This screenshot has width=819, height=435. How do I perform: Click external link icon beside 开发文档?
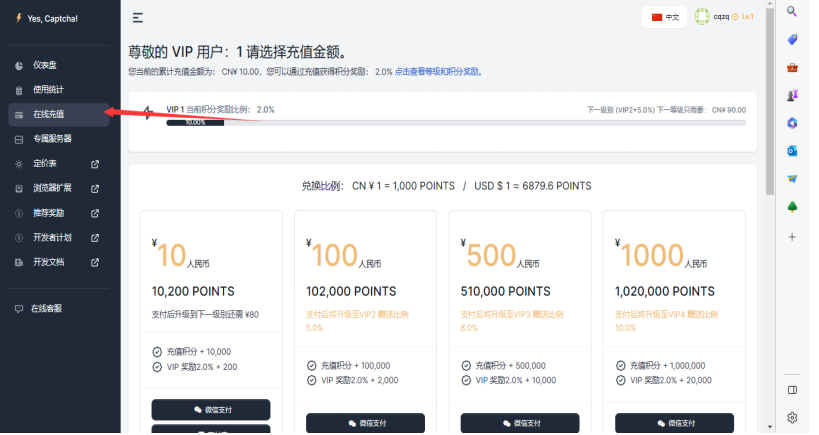pyautogui.click(x=95, y=262)
